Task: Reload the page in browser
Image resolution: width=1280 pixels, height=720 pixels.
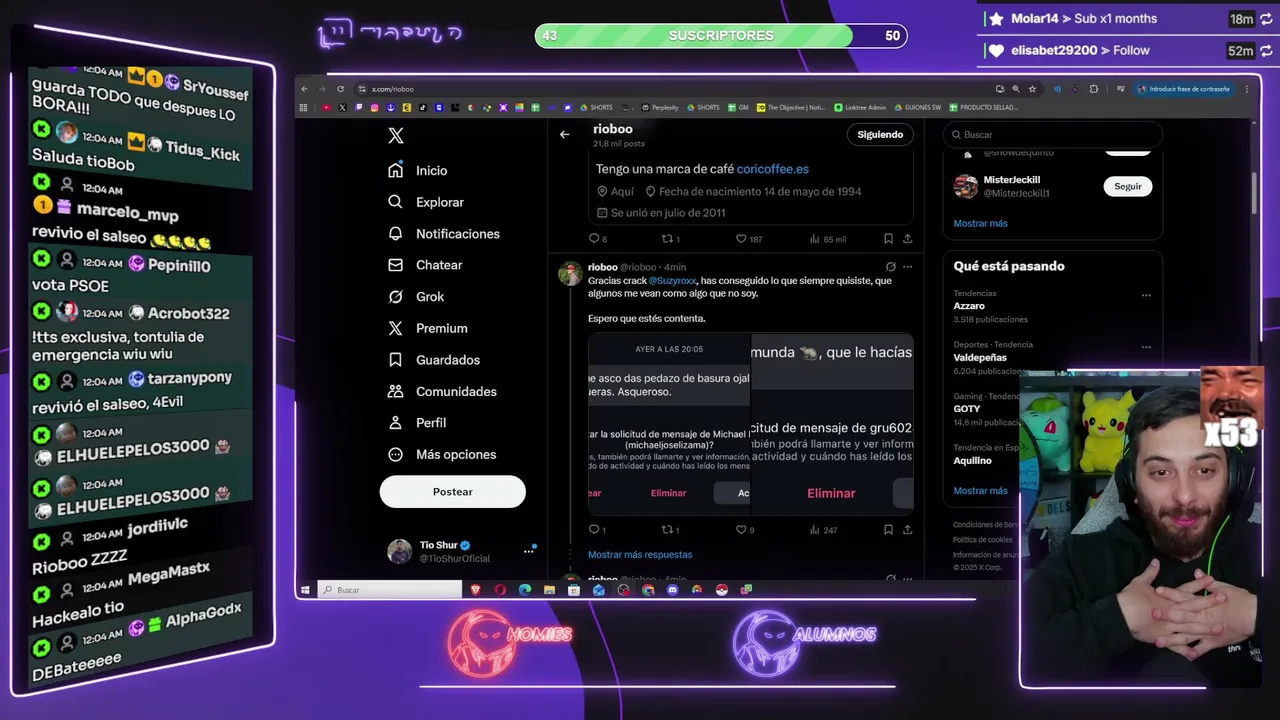Action: point(340,89)
